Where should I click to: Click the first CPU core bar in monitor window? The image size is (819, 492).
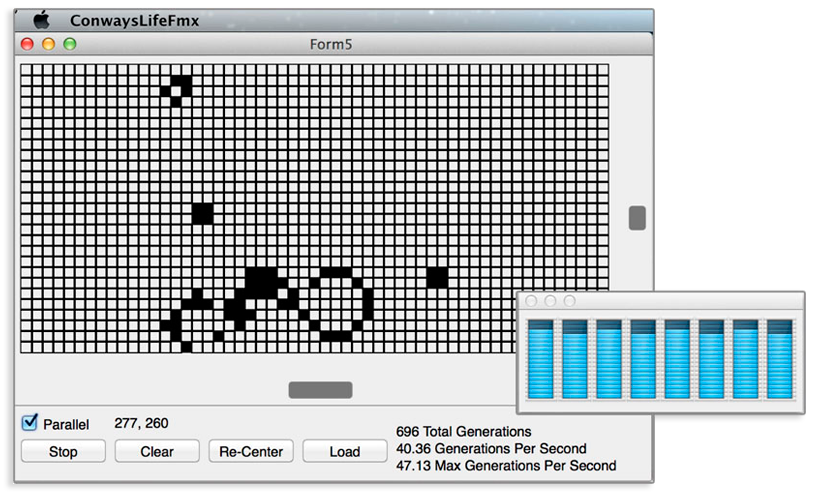click(x=541, y=359)
